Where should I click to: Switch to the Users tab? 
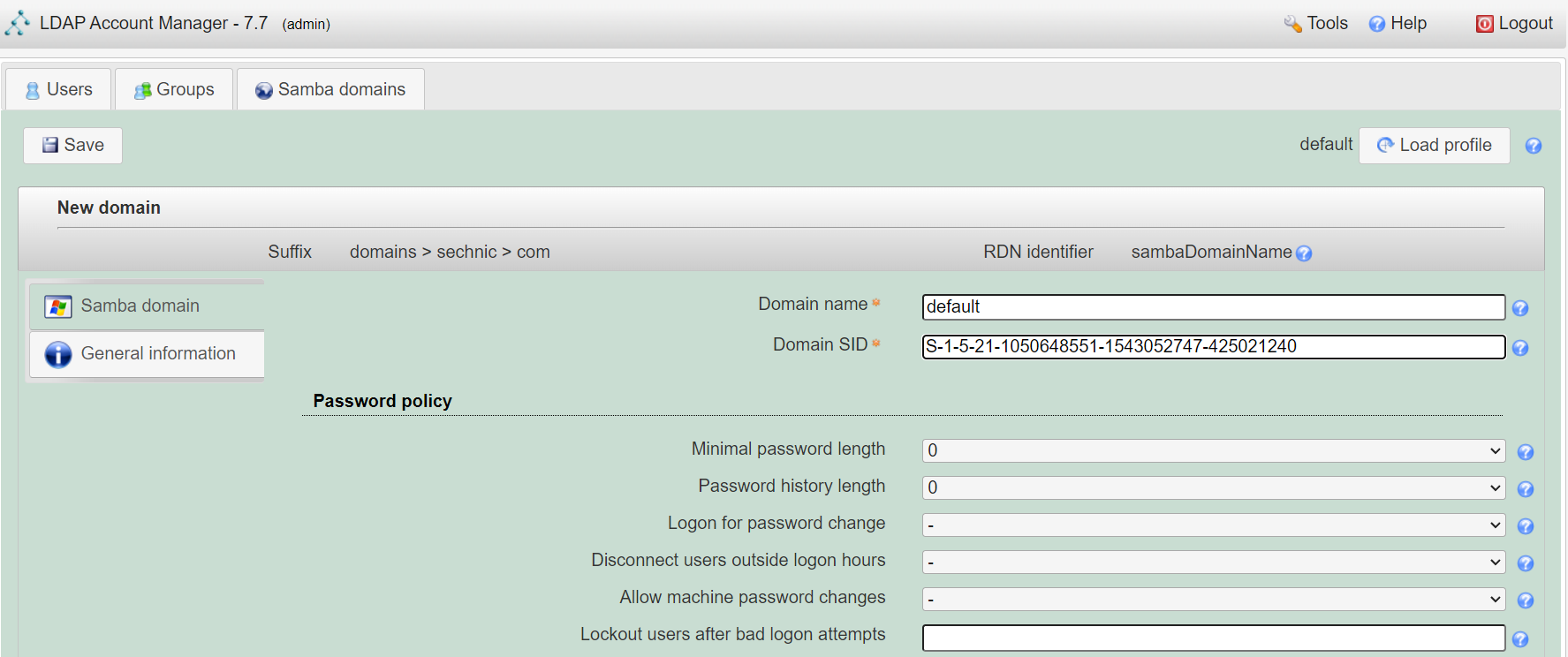click(58, 89)
